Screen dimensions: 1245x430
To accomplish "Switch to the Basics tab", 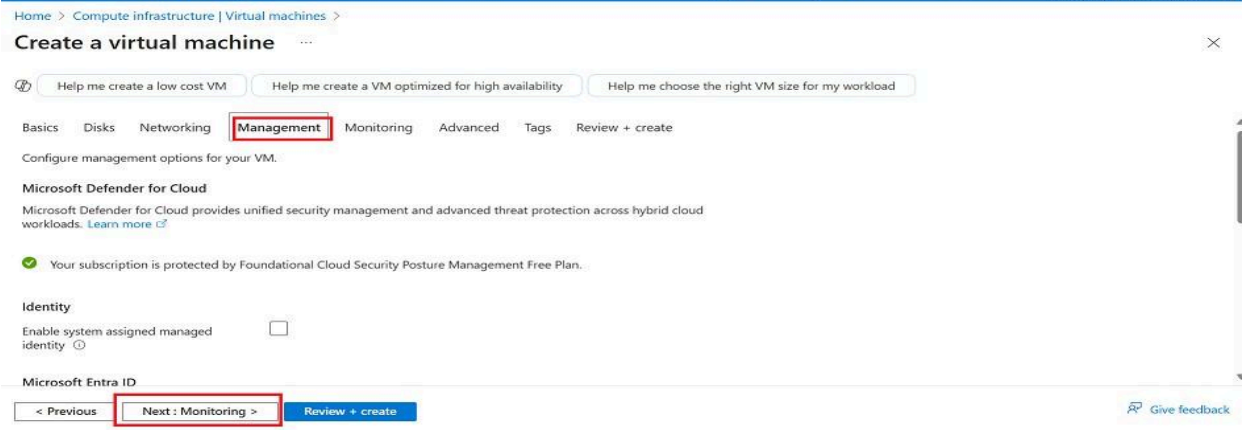I will [40, 128].
